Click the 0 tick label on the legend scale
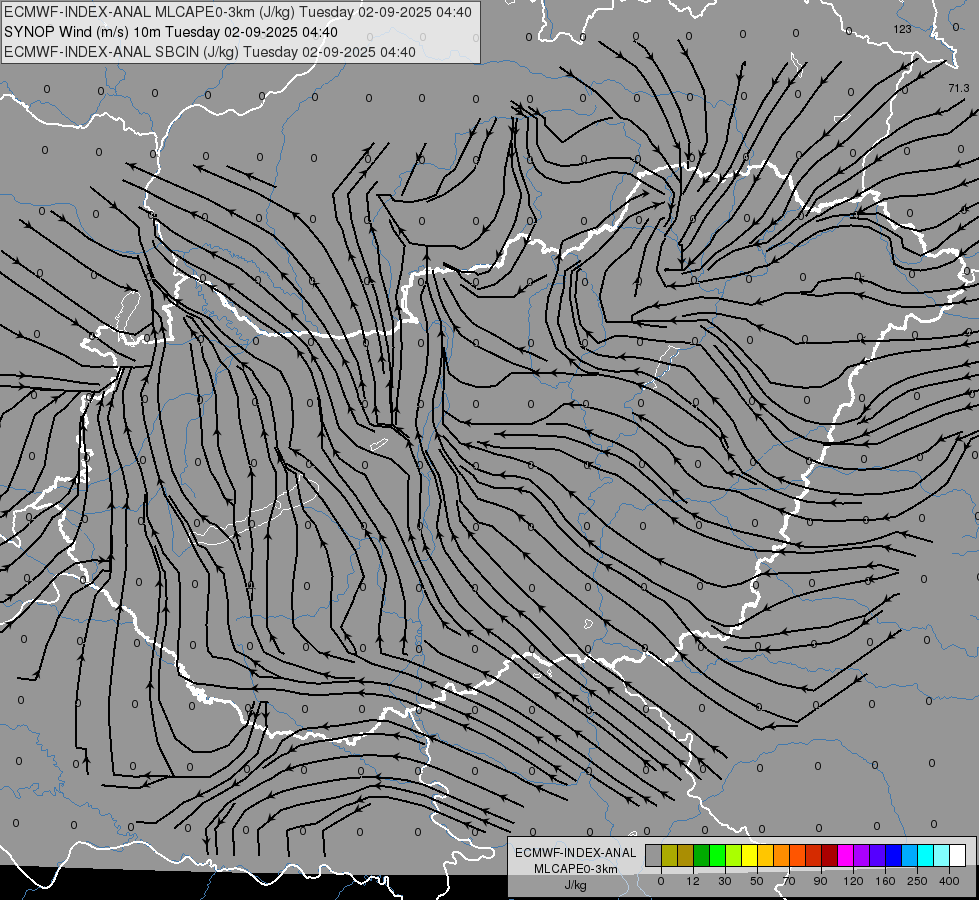The width and height of the screenshot is (979, 900). (x=661, y=882)
